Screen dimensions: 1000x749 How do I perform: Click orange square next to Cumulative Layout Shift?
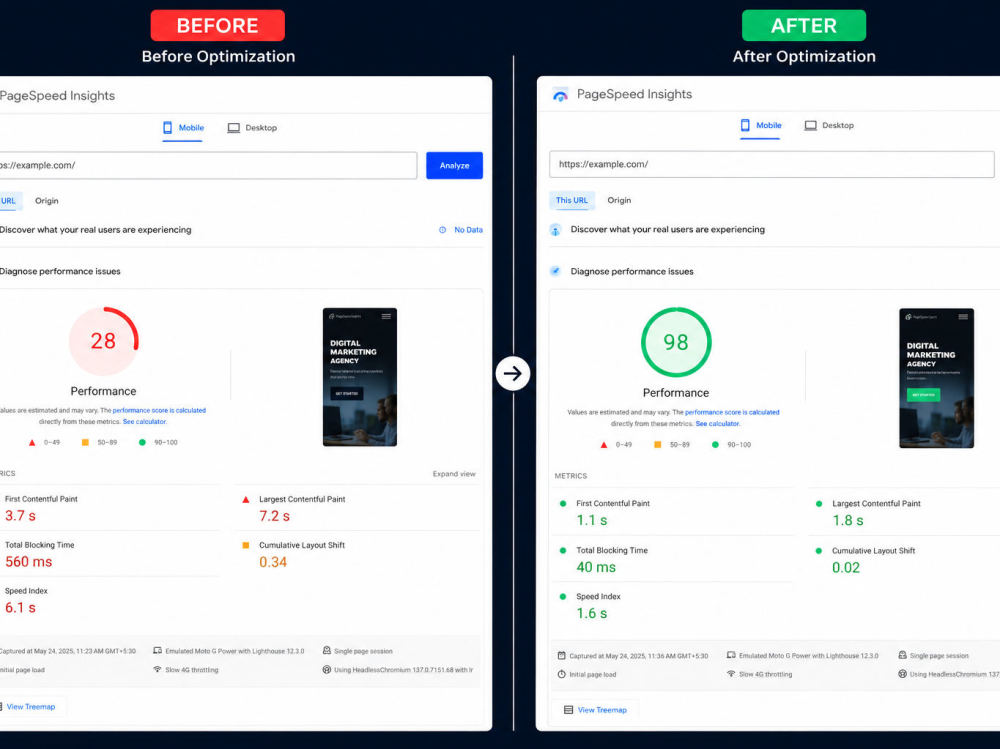click(246, 545)
